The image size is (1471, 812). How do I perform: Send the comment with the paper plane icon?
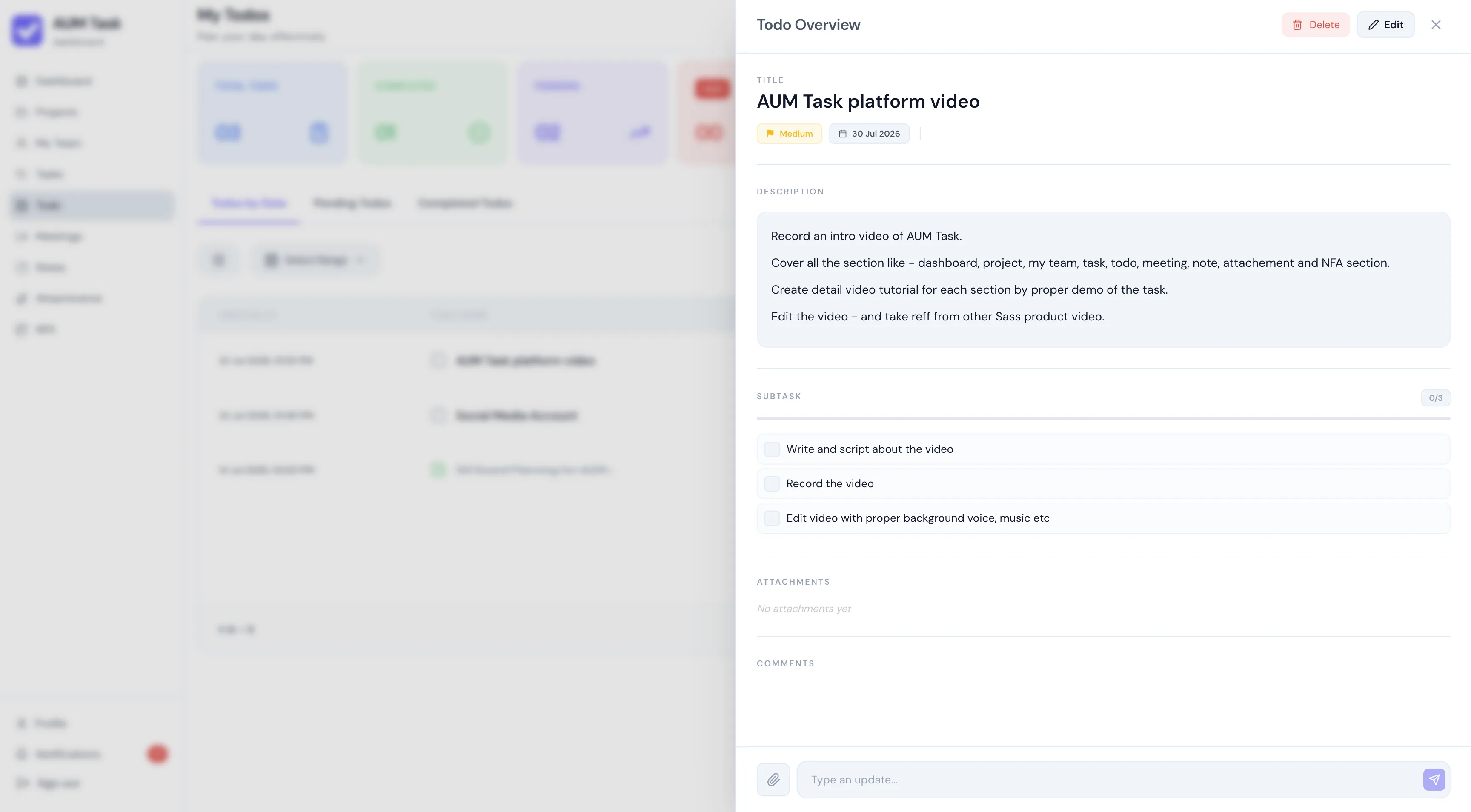1434,780
